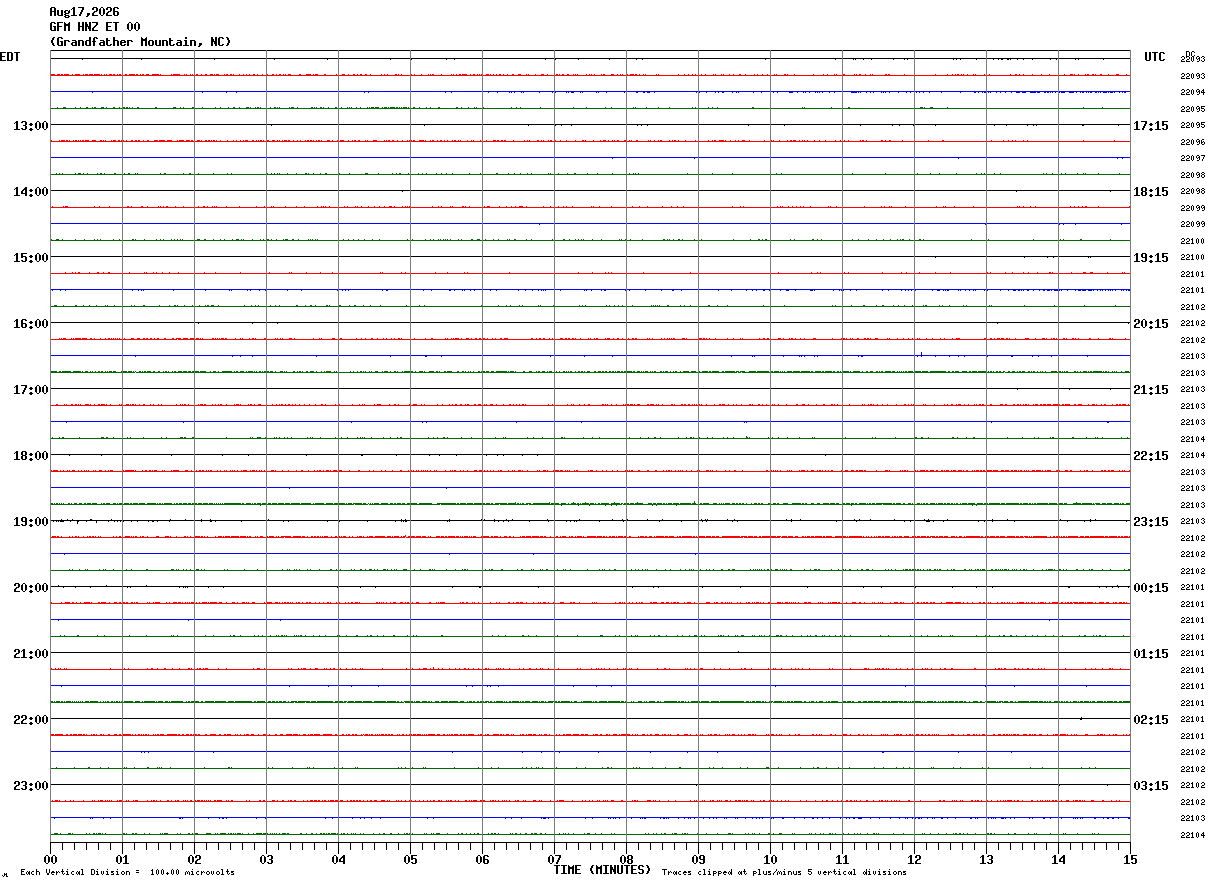Click the 21:15 UTC time label

1151,390
